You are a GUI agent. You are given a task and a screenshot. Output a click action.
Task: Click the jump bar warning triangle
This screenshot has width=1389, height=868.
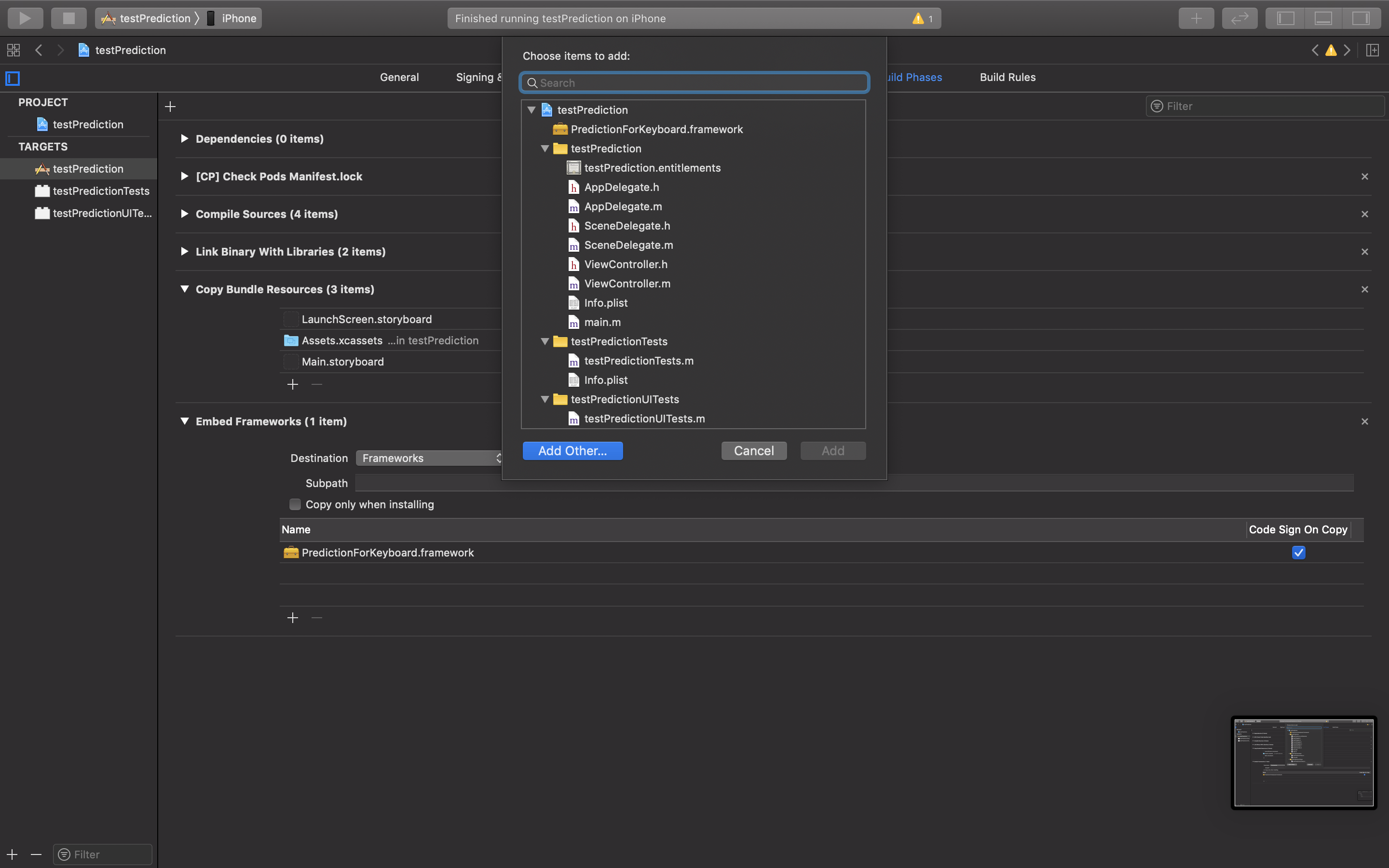coord(1331,50)
